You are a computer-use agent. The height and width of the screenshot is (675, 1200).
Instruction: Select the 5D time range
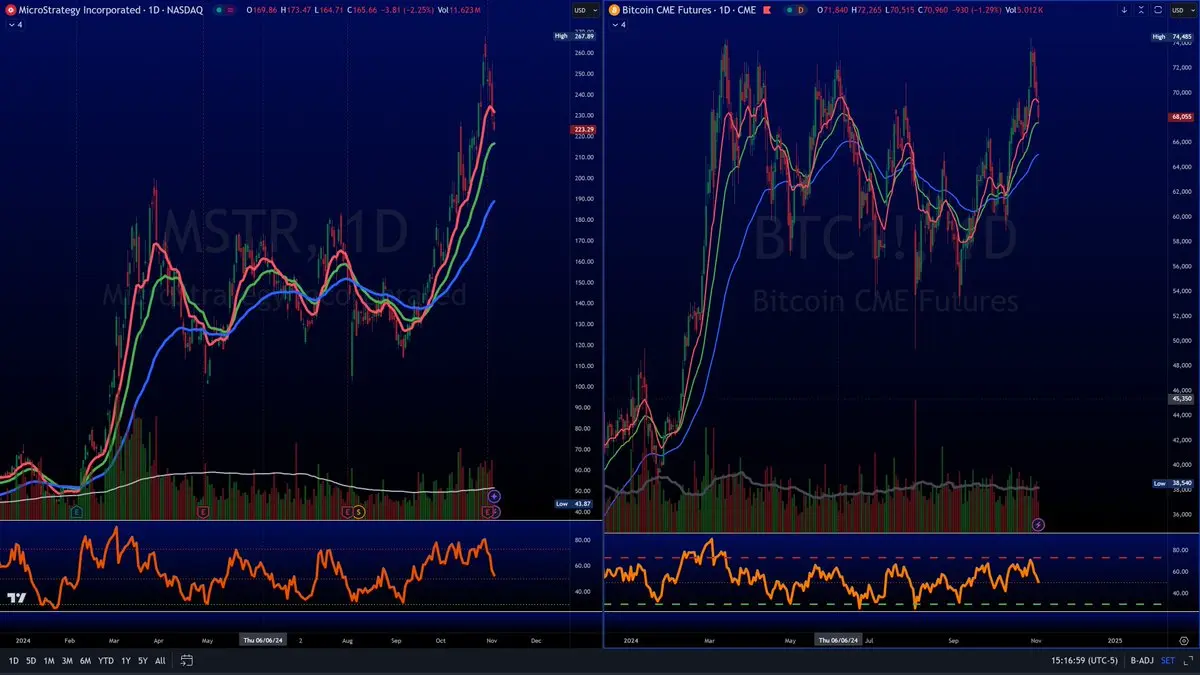(x=31, y=661)
